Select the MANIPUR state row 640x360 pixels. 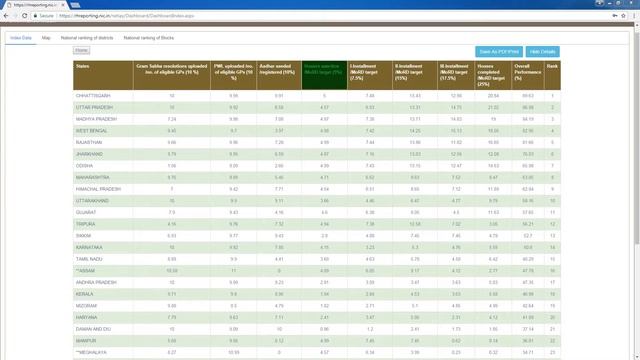317,341
